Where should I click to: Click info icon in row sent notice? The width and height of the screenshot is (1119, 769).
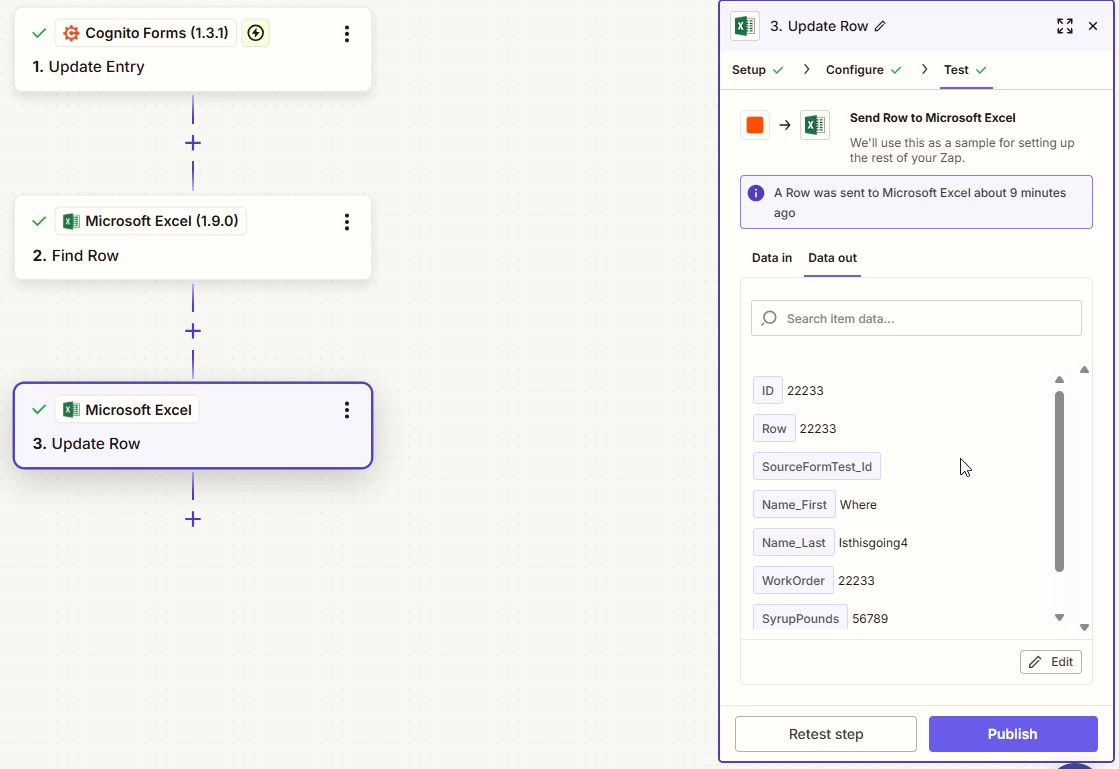click(x=756, y=193)
